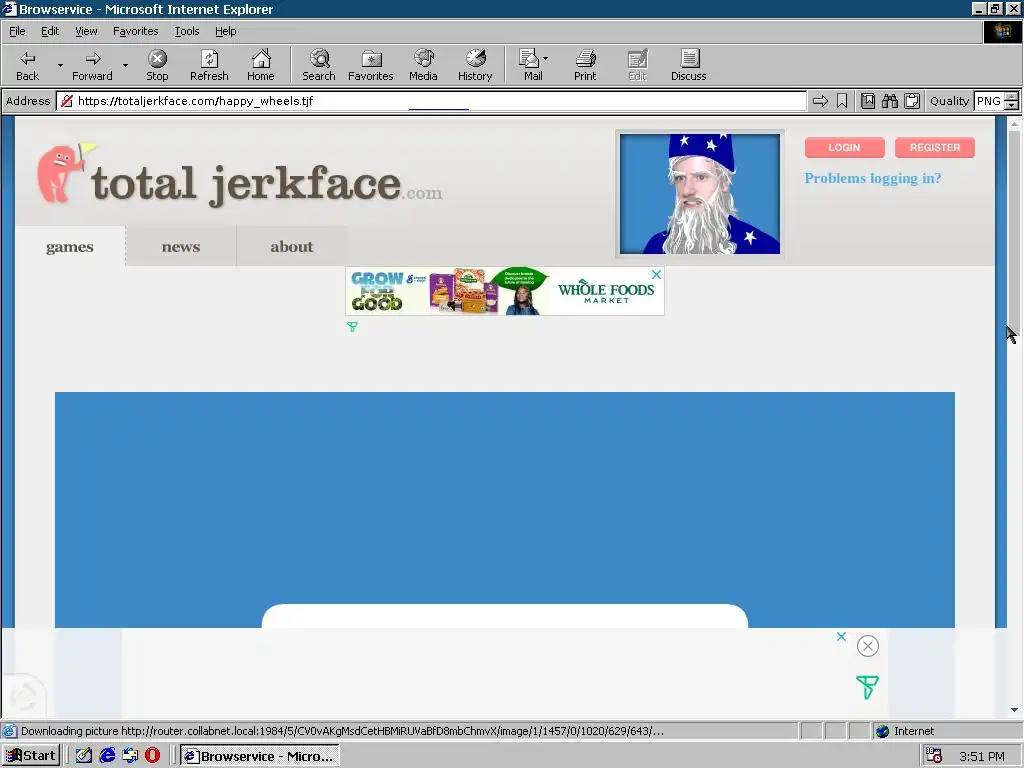Click the system tray clock 3:51 PM
The image size is (1024, 768).
coord(982,756)
